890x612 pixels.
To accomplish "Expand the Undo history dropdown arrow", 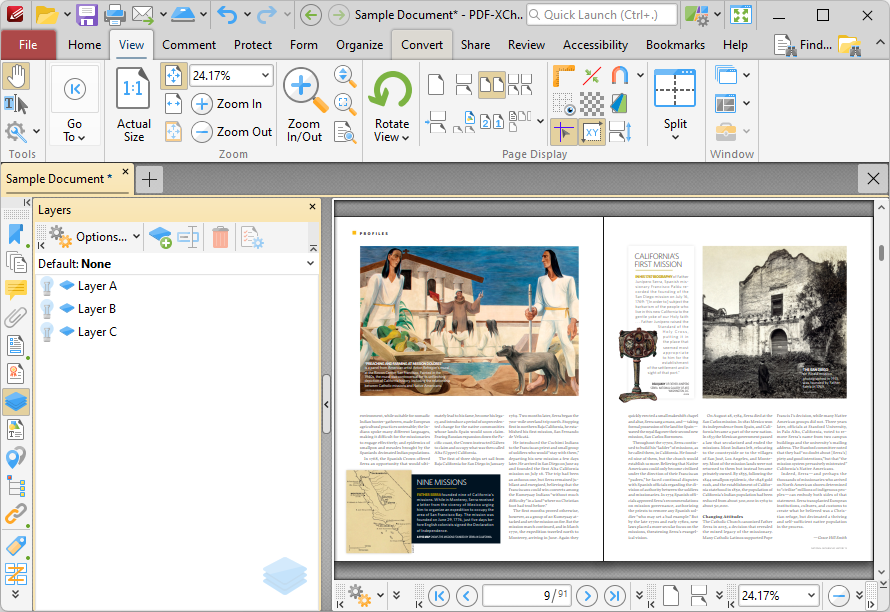I will (247, 15).
